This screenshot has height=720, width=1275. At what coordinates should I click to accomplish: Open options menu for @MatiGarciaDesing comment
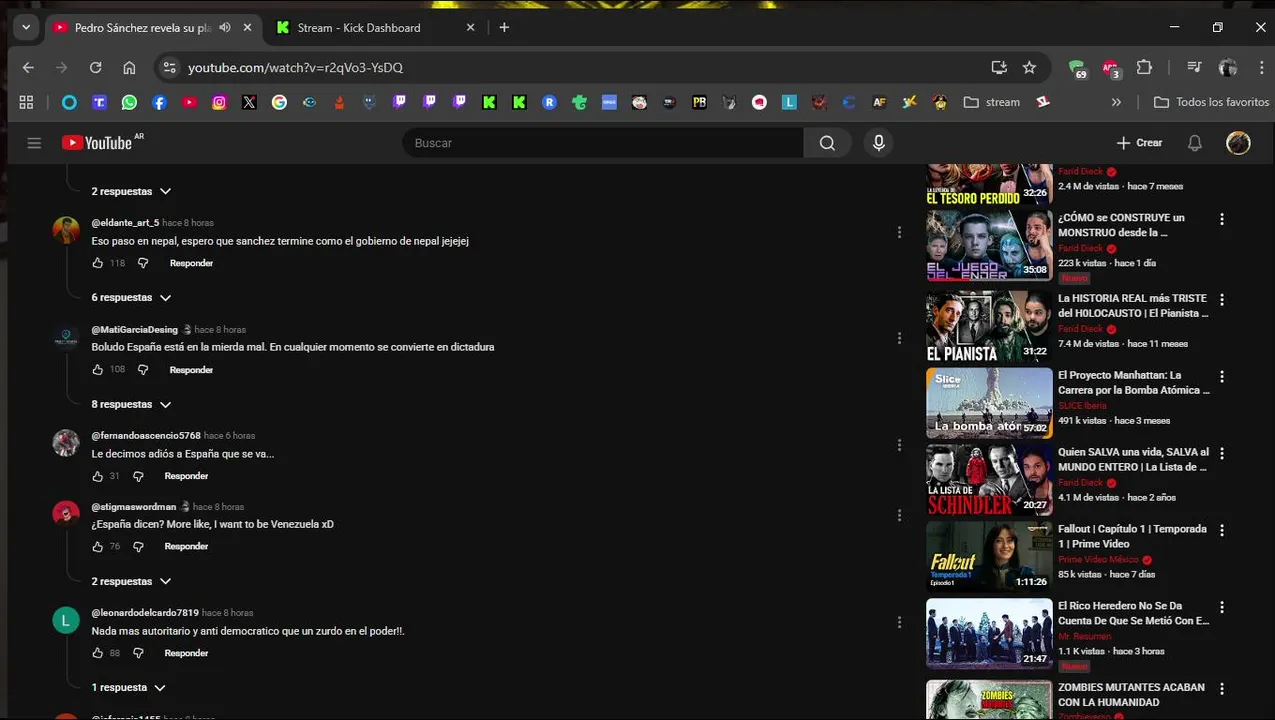899,338
